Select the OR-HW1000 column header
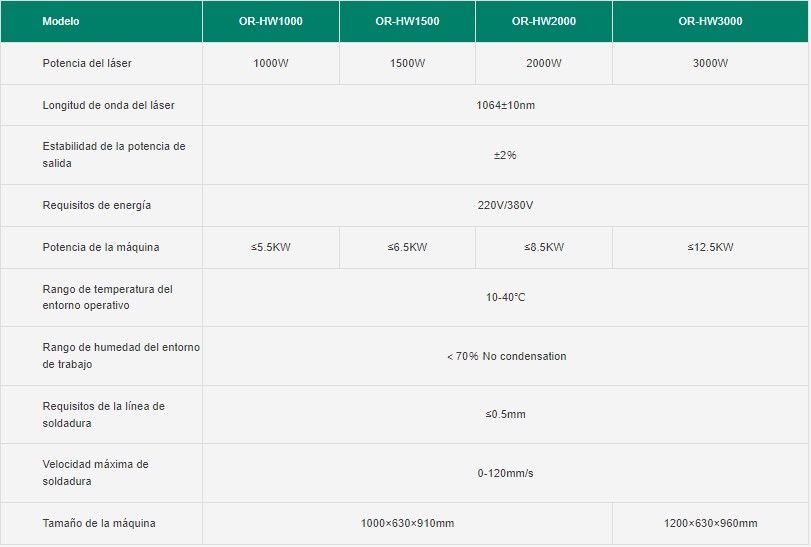The image size is (811, 547). 271,21
